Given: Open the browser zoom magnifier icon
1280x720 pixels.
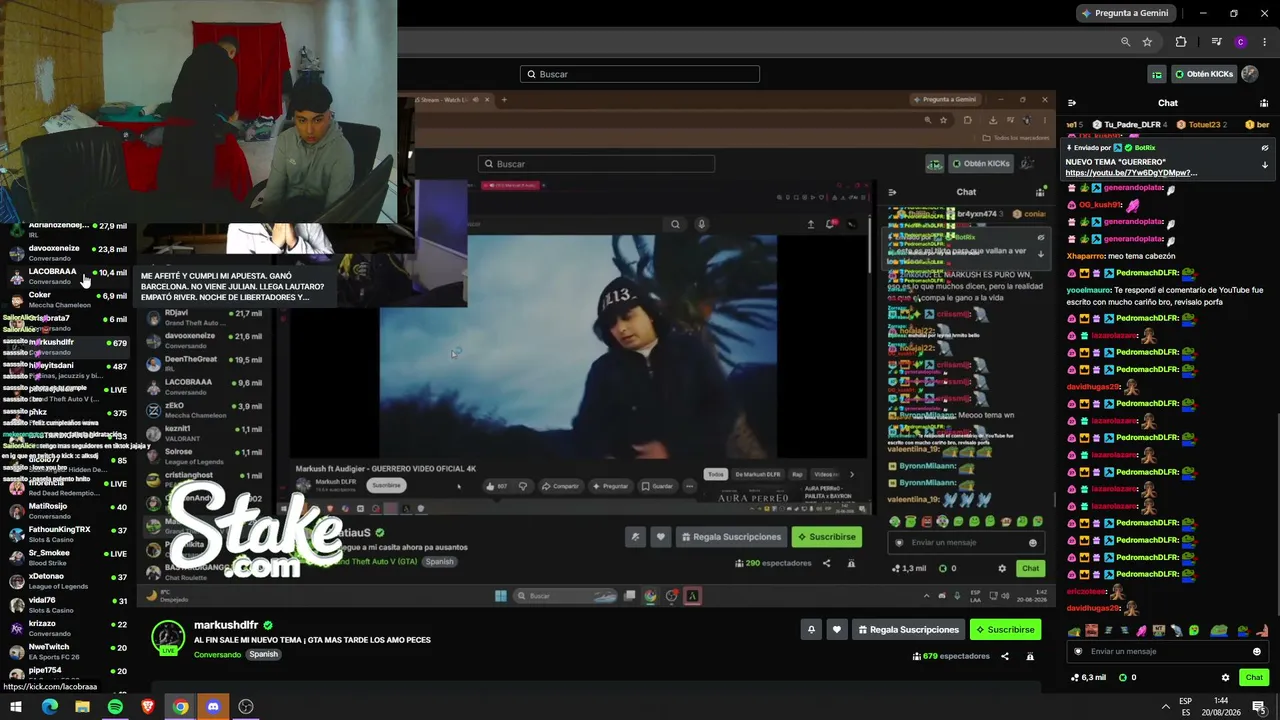Looking at the screenshot, I should [1126, 42].
